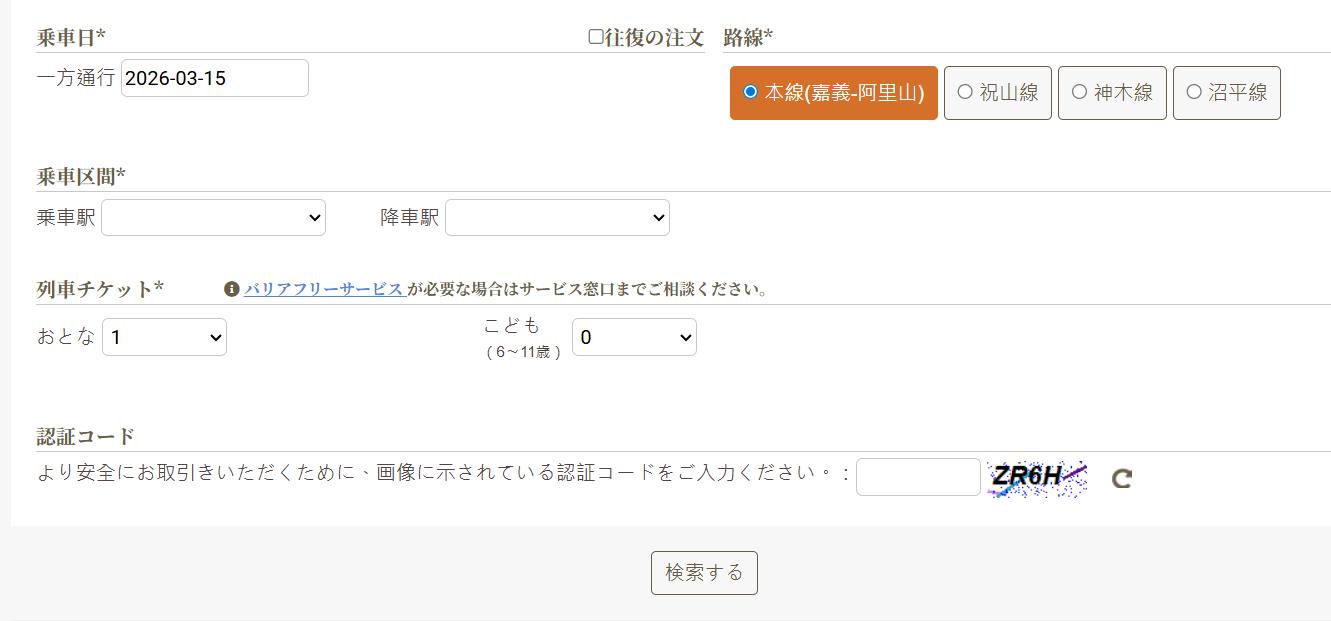
Task: Open the バリアフリーサービス link
Action: point(323,289)
